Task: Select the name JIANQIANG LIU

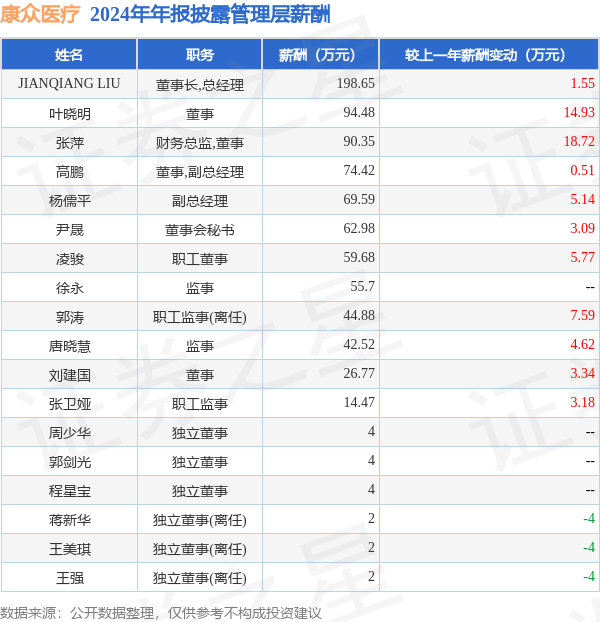Action: (x=69, y=84)
